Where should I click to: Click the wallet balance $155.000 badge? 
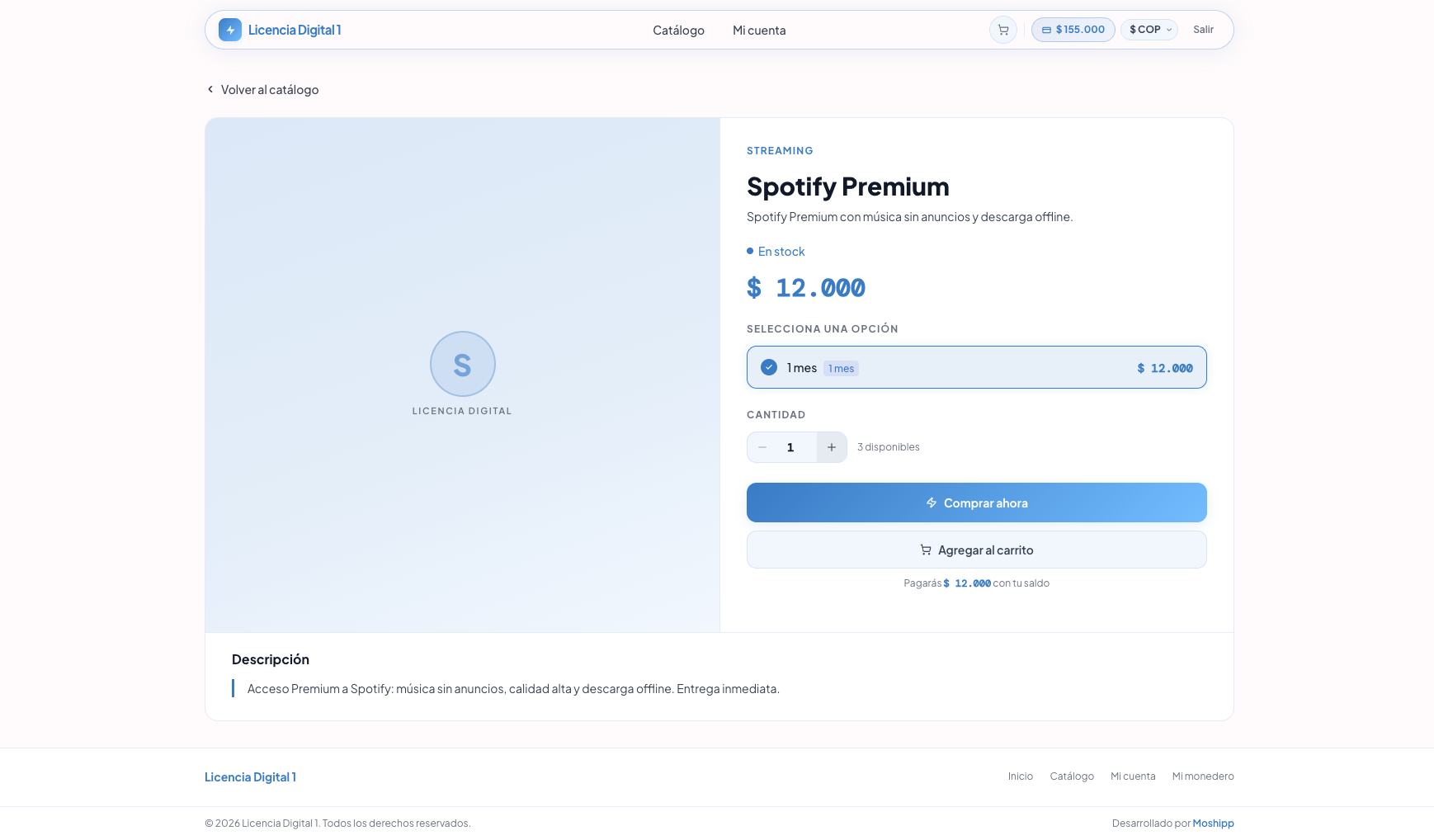1073,30
